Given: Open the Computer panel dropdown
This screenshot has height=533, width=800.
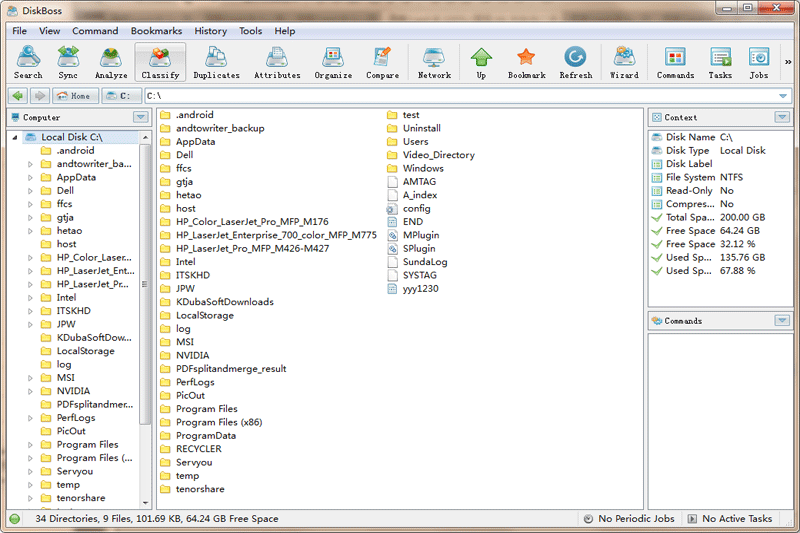Looking at the screenshot, I should coord(141,117).
